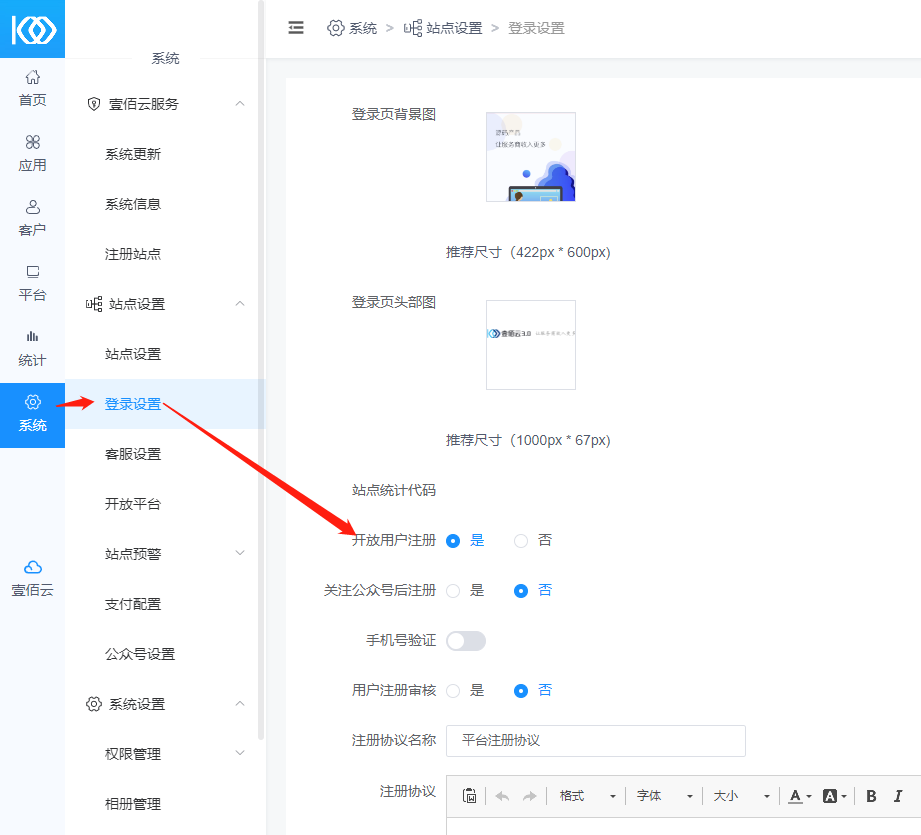Screen dimensions: 921x835
Task: Open the 格式 format dropdown in the editor
Action: point(586,796)
